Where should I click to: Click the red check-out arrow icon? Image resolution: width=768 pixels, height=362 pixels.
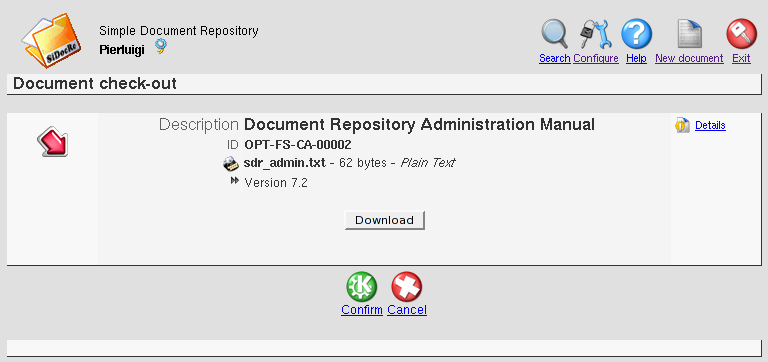[x=52, y=142]
